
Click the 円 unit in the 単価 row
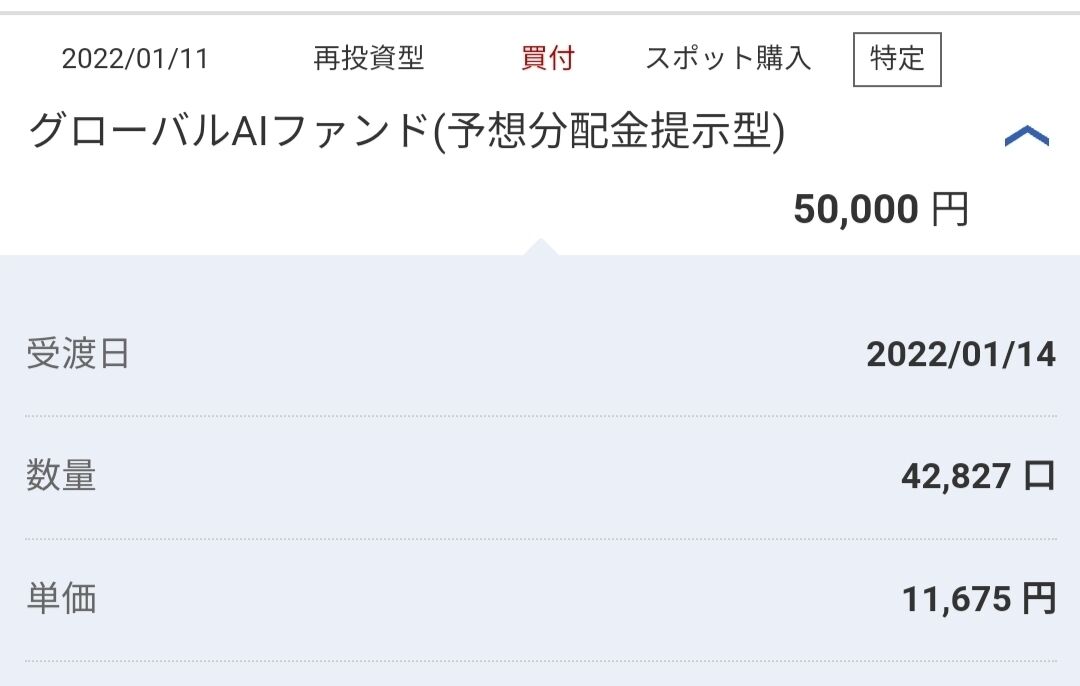click(1040, 599)
